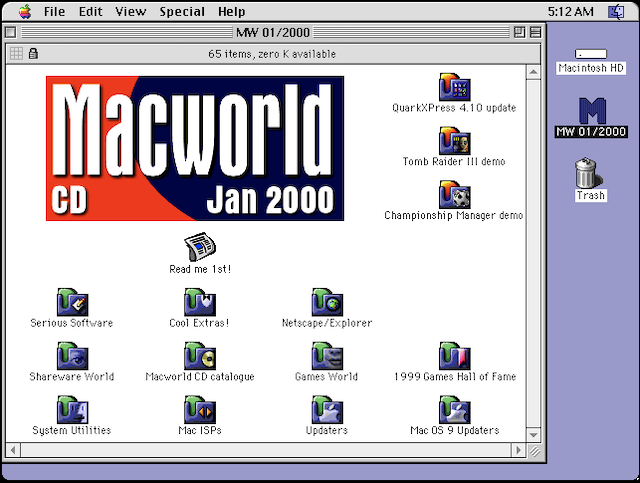Select the MW 01/2000 CD desktop icon
Screen dimensions: 640x483
coord(592,111)
